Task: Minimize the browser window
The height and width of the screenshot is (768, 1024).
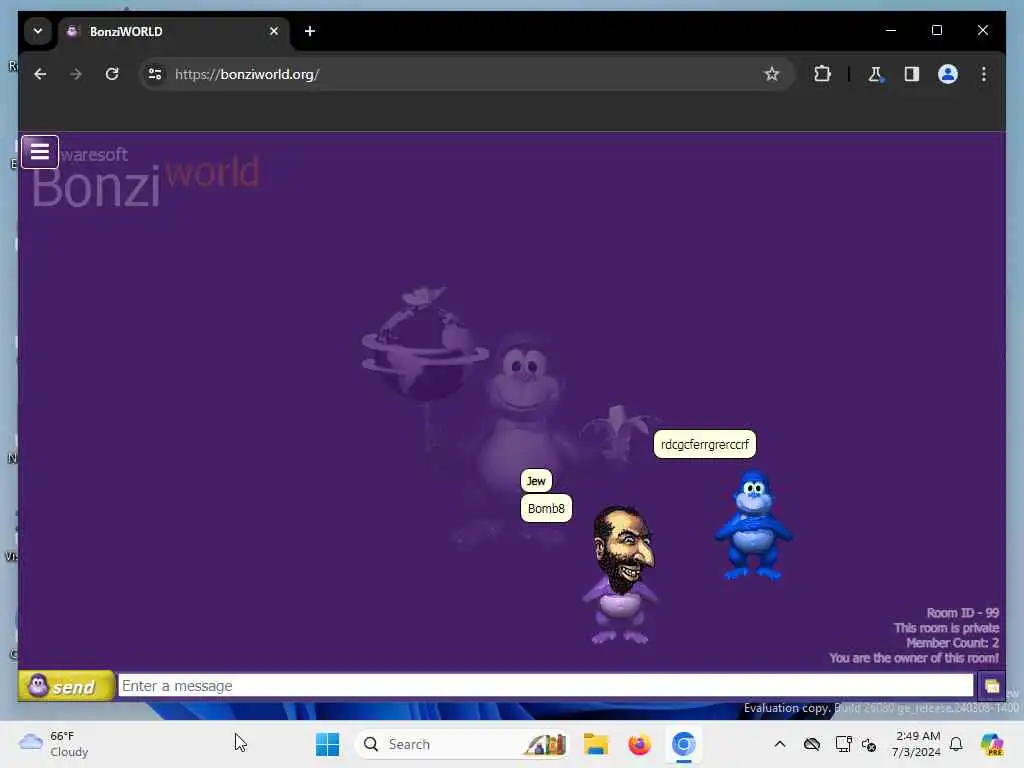Action: click(891, 30)
